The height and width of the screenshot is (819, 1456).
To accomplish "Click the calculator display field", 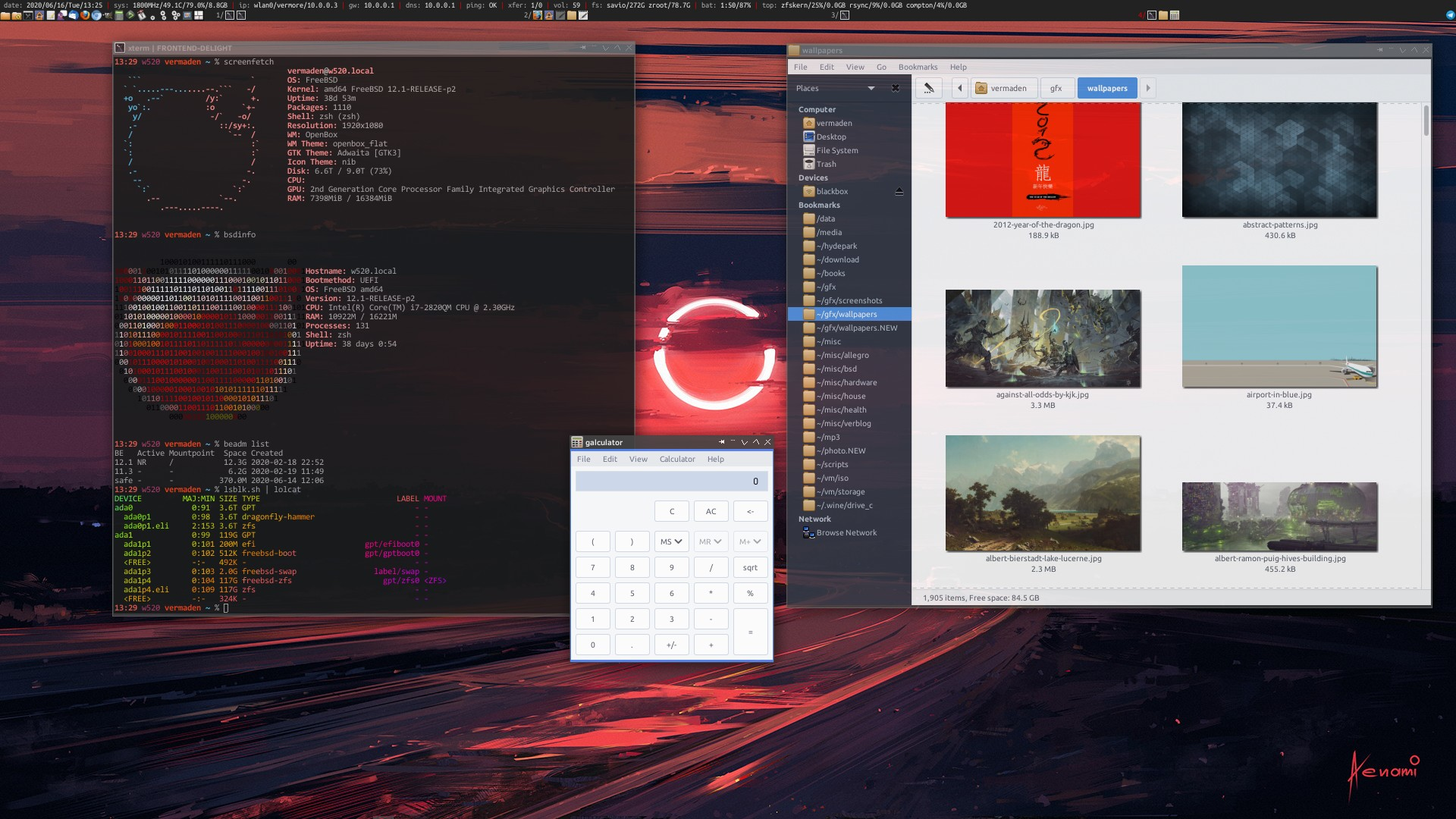I will (x=671, y=481).
